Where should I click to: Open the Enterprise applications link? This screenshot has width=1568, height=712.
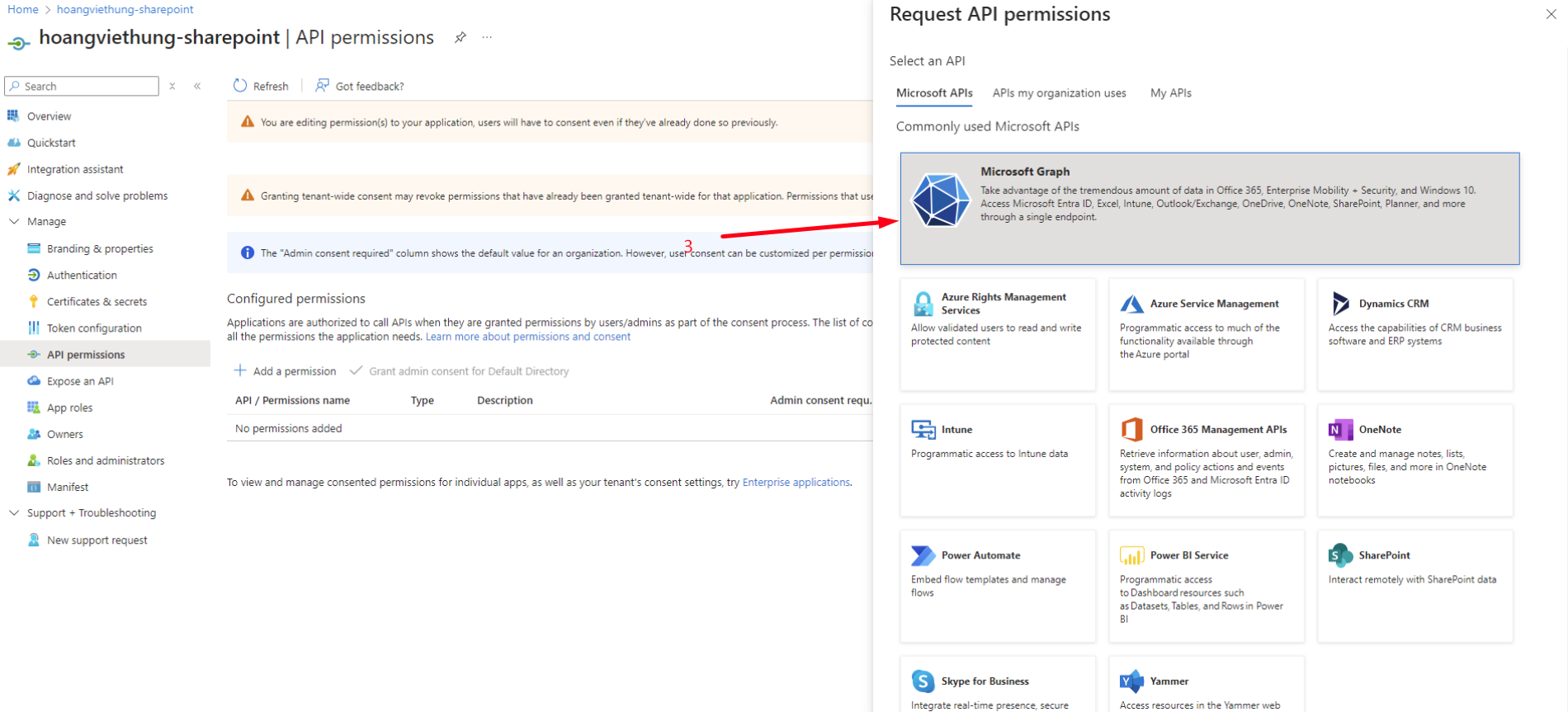[x=796, y=483]
